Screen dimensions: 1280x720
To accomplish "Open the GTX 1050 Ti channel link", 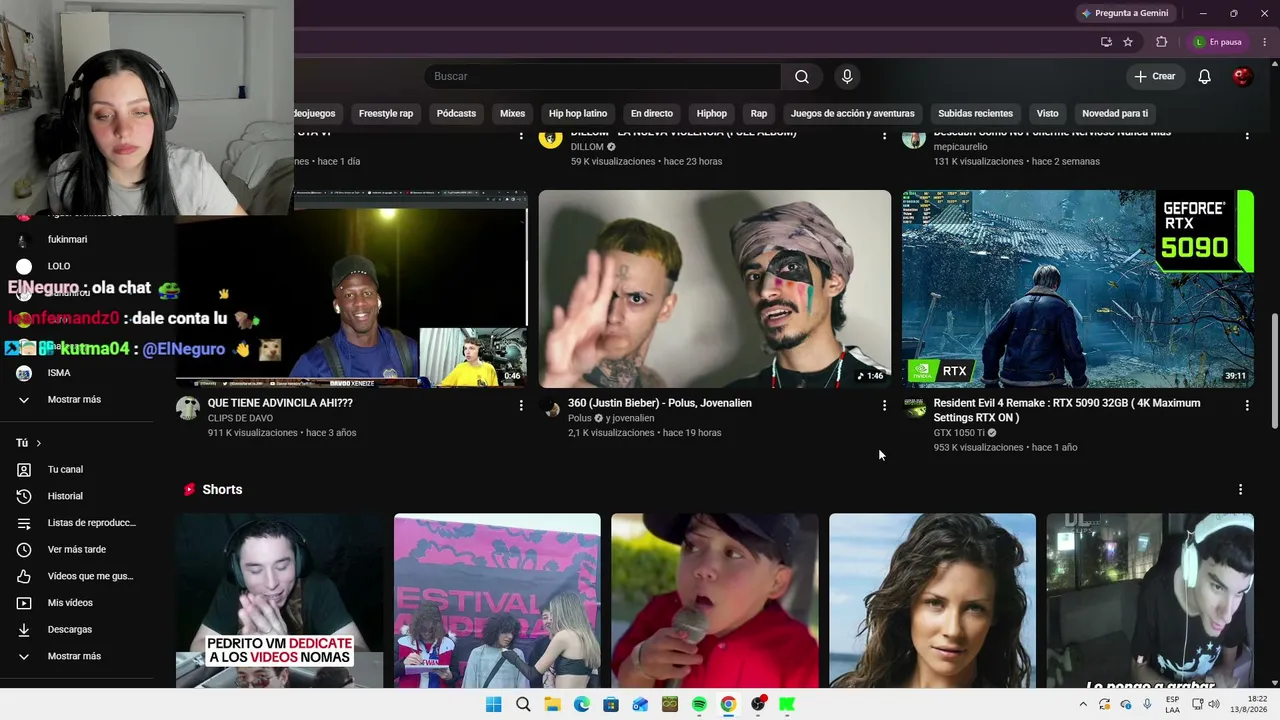I will (959, 433).
